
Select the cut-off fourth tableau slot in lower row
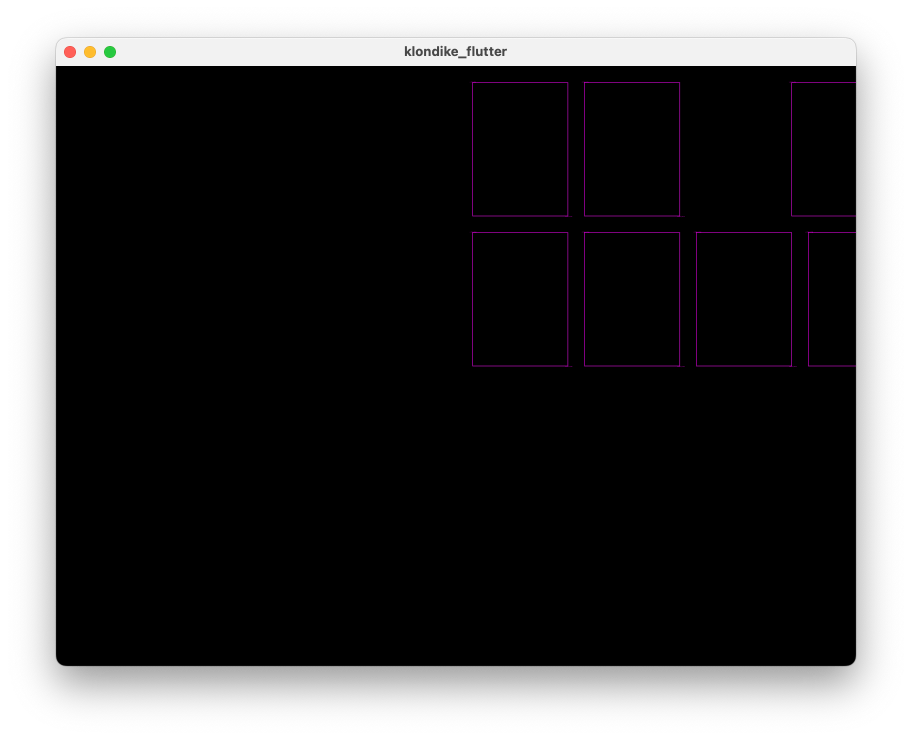pos(832,299)
